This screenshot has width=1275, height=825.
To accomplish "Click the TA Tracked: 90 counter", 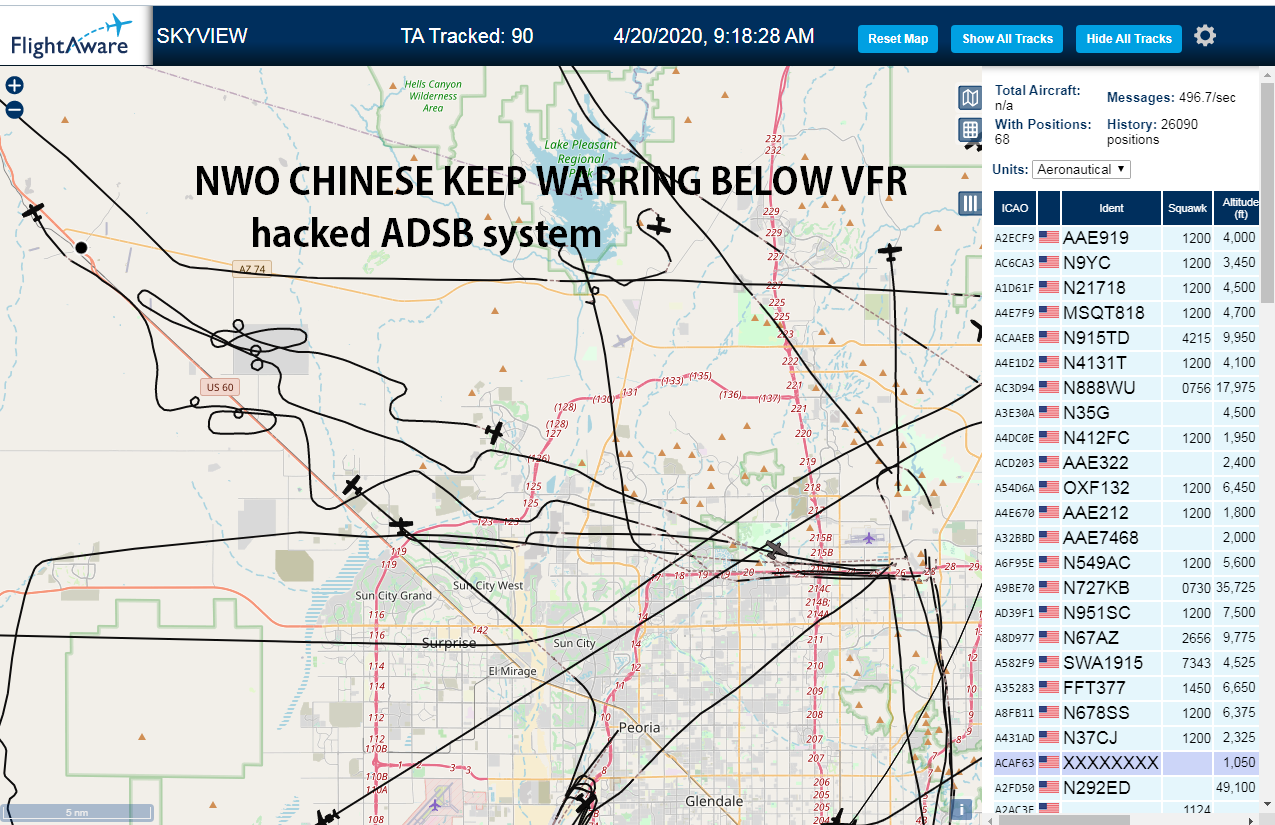I will (x=467, y=37).
